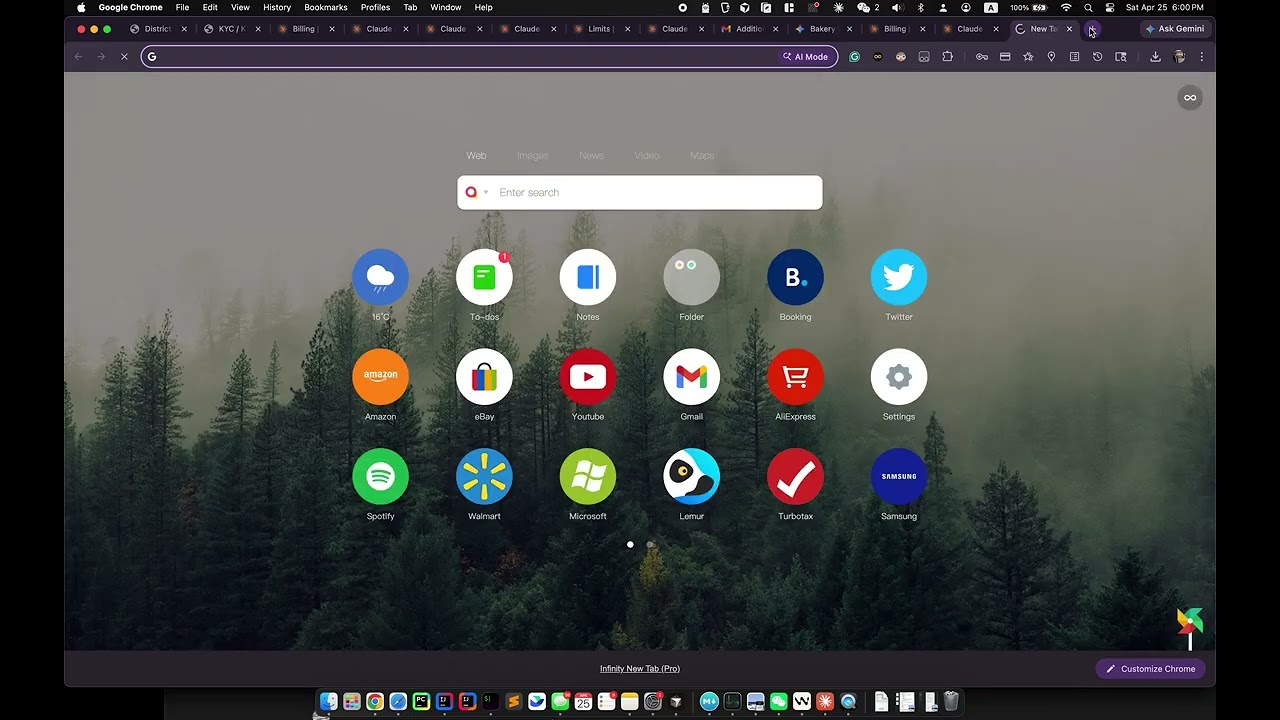Screen dimensions: 1280x720
Task: Open the Samsung shortcut
Action: (x=899, y=476)
